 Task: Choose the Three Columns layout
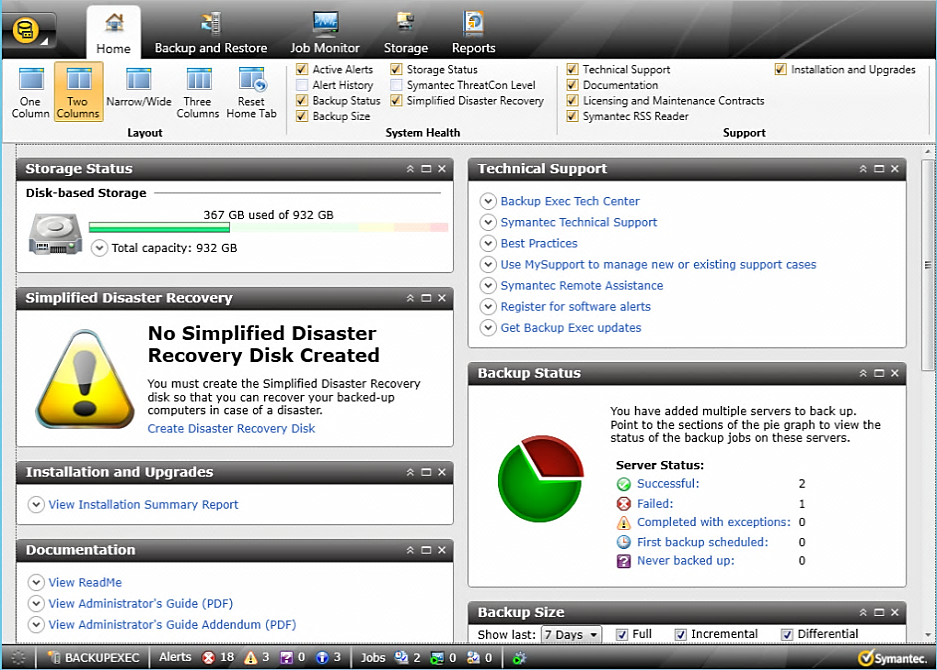pos(198,92)
